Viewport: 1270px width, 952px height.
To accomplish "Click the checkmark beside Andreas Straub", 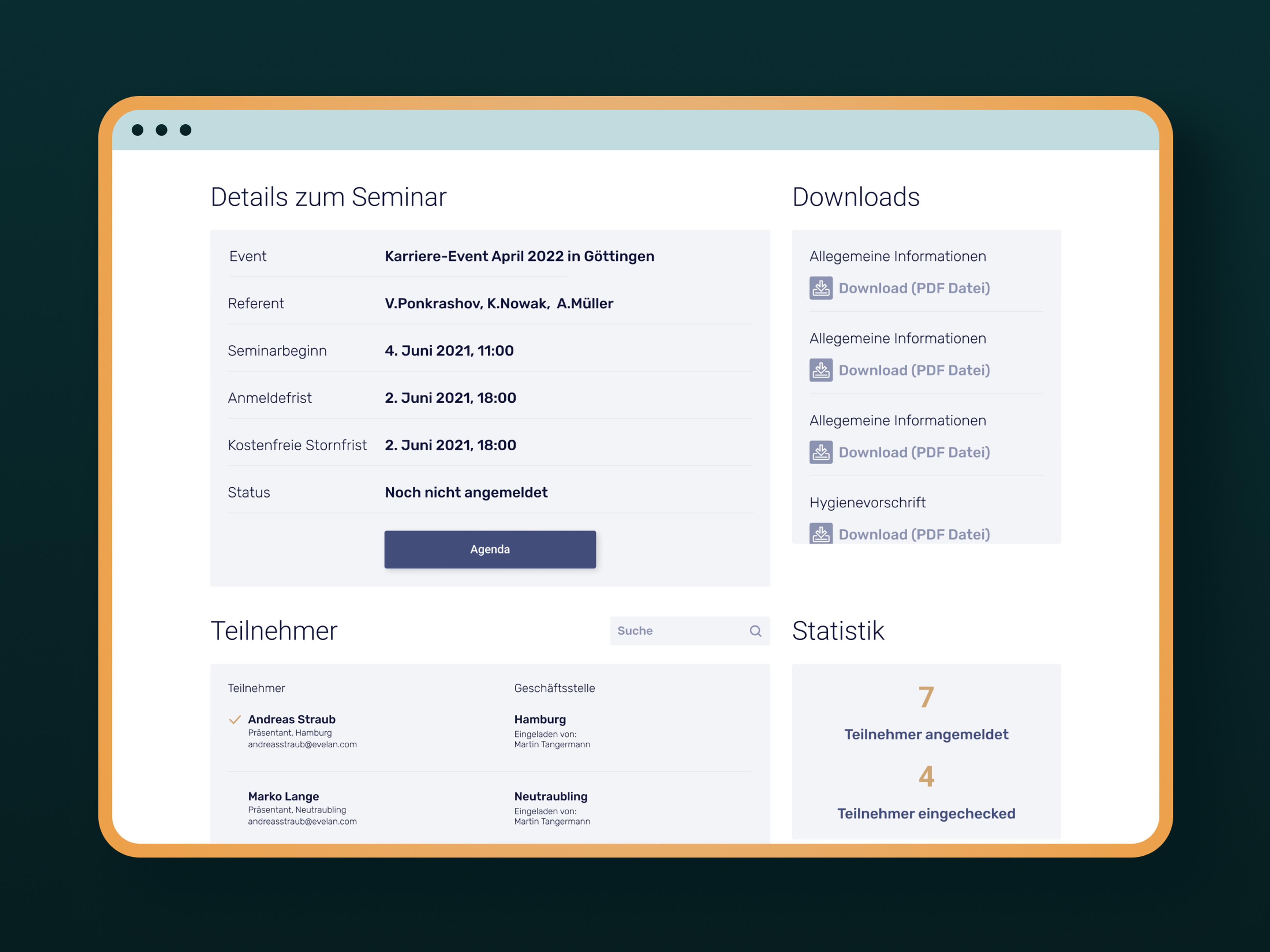I will click(x=235, y=720).
